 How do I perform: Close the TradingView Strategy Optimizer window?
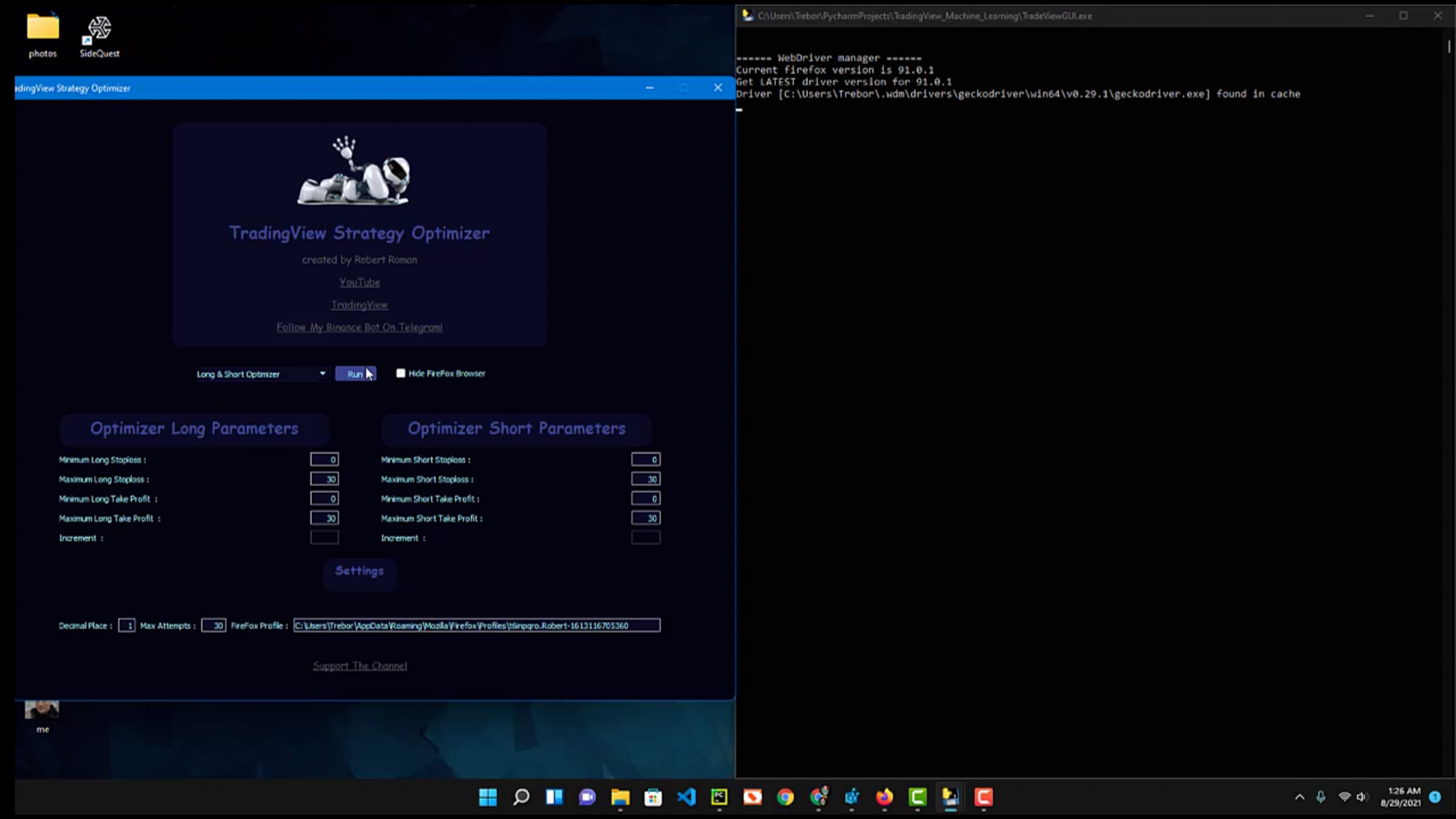pyautogui.click(x=718, y=88)
